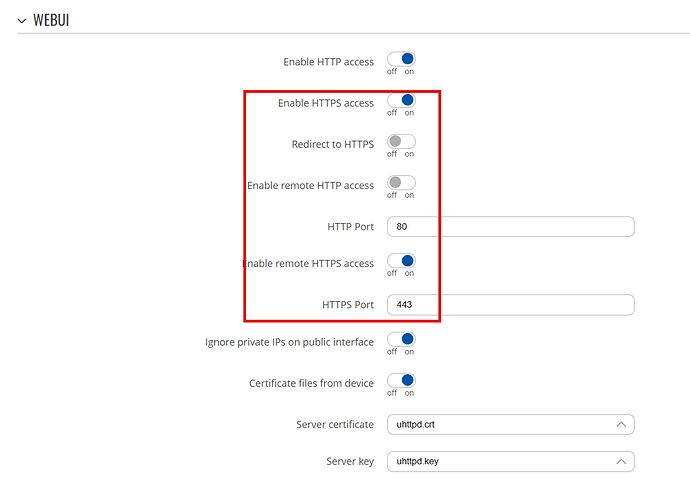
Task: Click the HTTP Port input field
Action: click(510, 227)
